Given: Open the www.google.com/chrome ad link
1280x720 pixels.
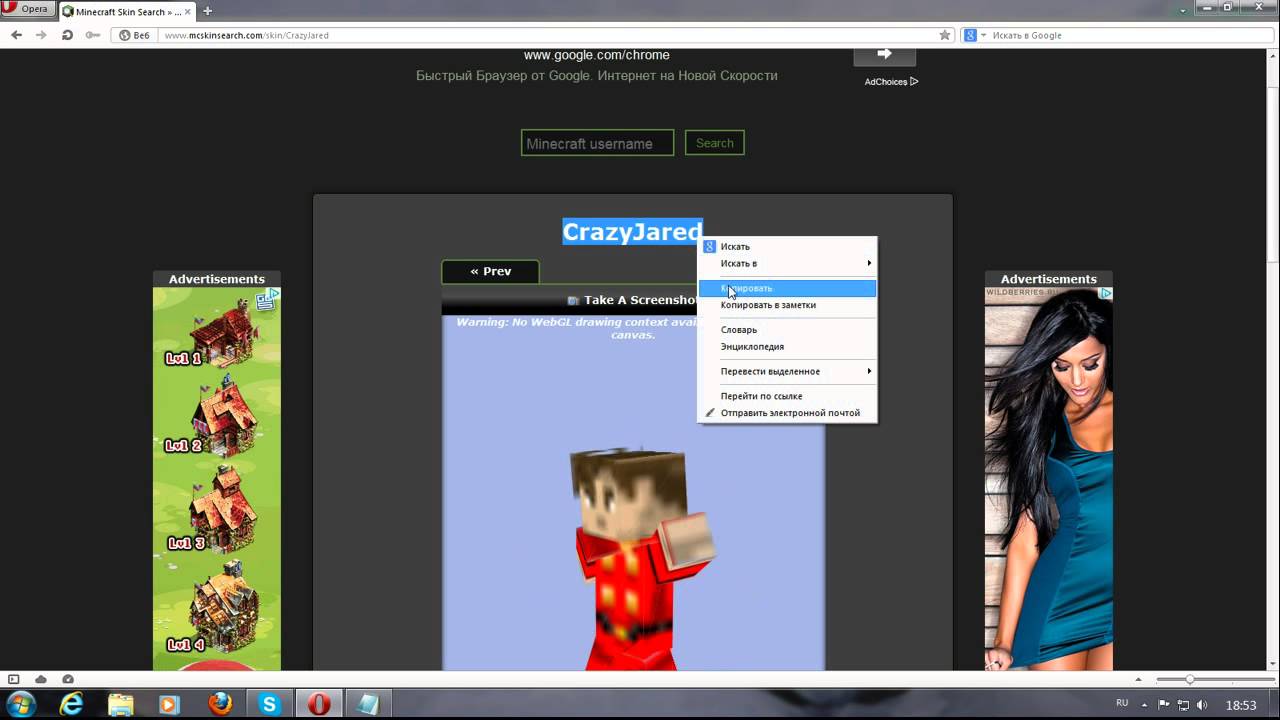Looking at the screenshot, I should [597, 55].
